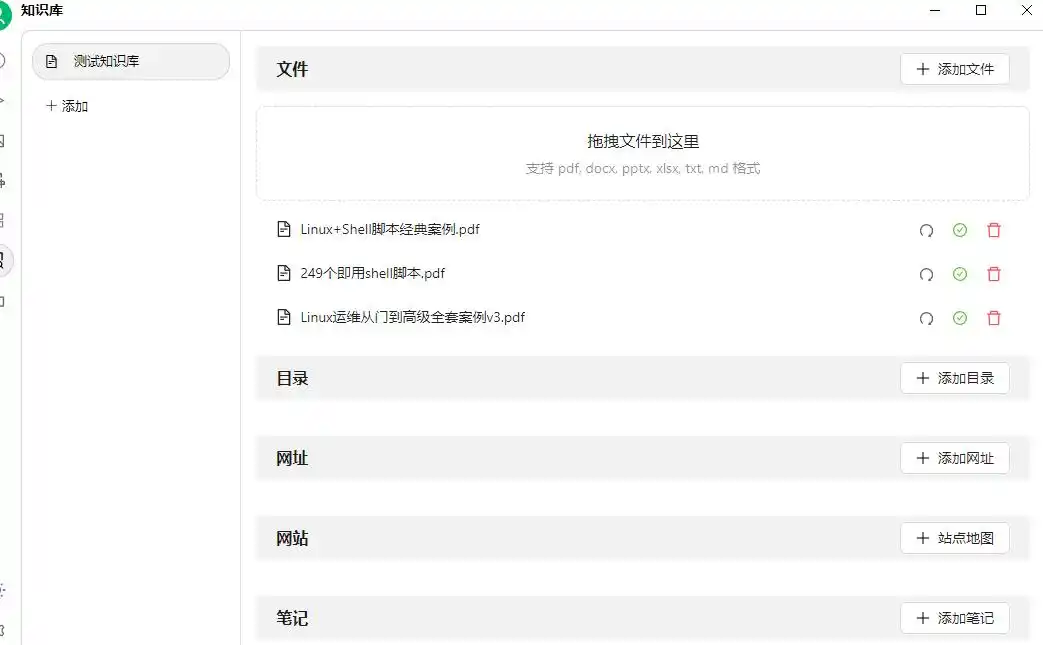Click the 添加网址 button
The image size is (1043, 645).
coord(955,458)
